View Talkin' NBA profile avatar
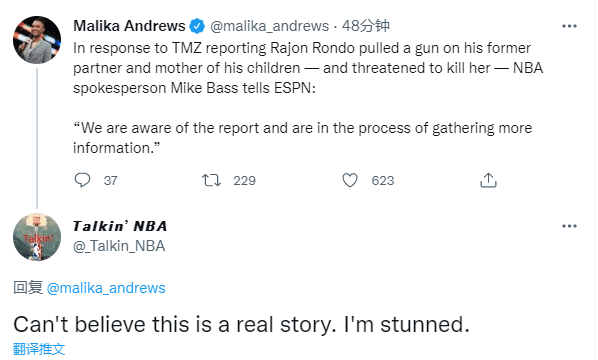The width and height of the screenshot is (598, 360). [37, 237]
